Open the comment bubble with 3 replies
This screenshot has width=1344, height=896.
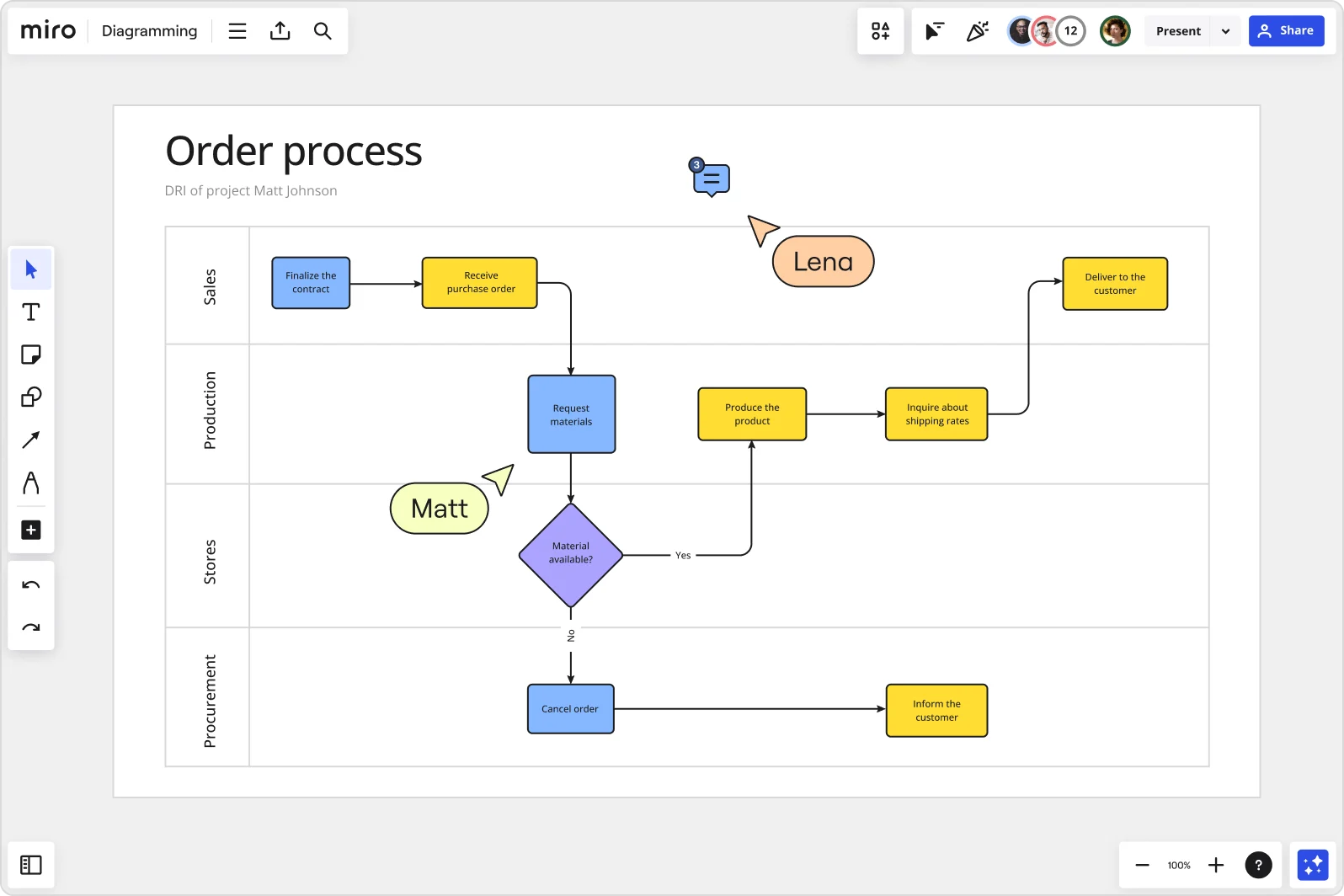pyautogui.click(x=712, y=179)
